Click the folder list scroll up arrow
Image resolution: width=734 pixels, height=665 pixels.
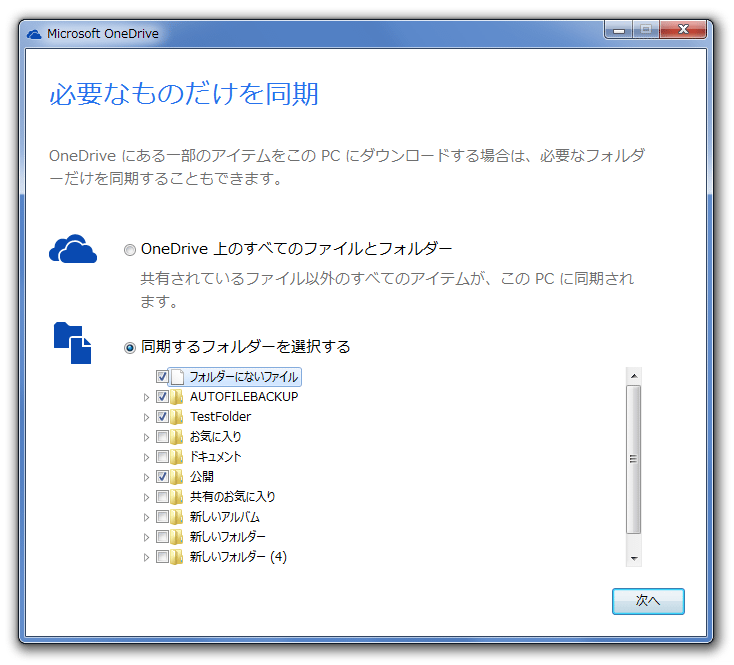coord(634,376)
